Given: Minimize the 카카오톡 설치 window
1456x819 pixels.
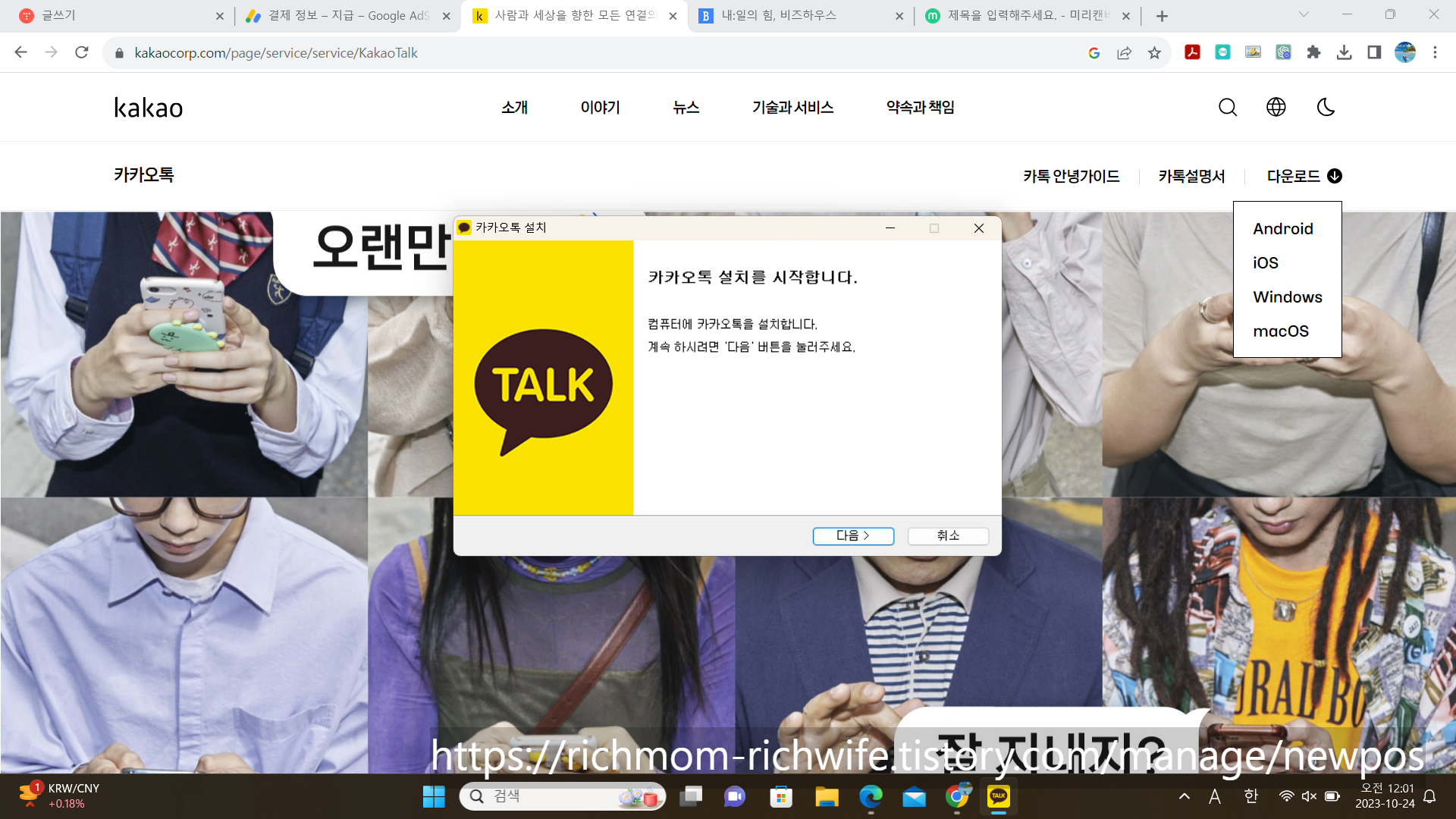Looking at the screenshot, I should coord(890,227).
